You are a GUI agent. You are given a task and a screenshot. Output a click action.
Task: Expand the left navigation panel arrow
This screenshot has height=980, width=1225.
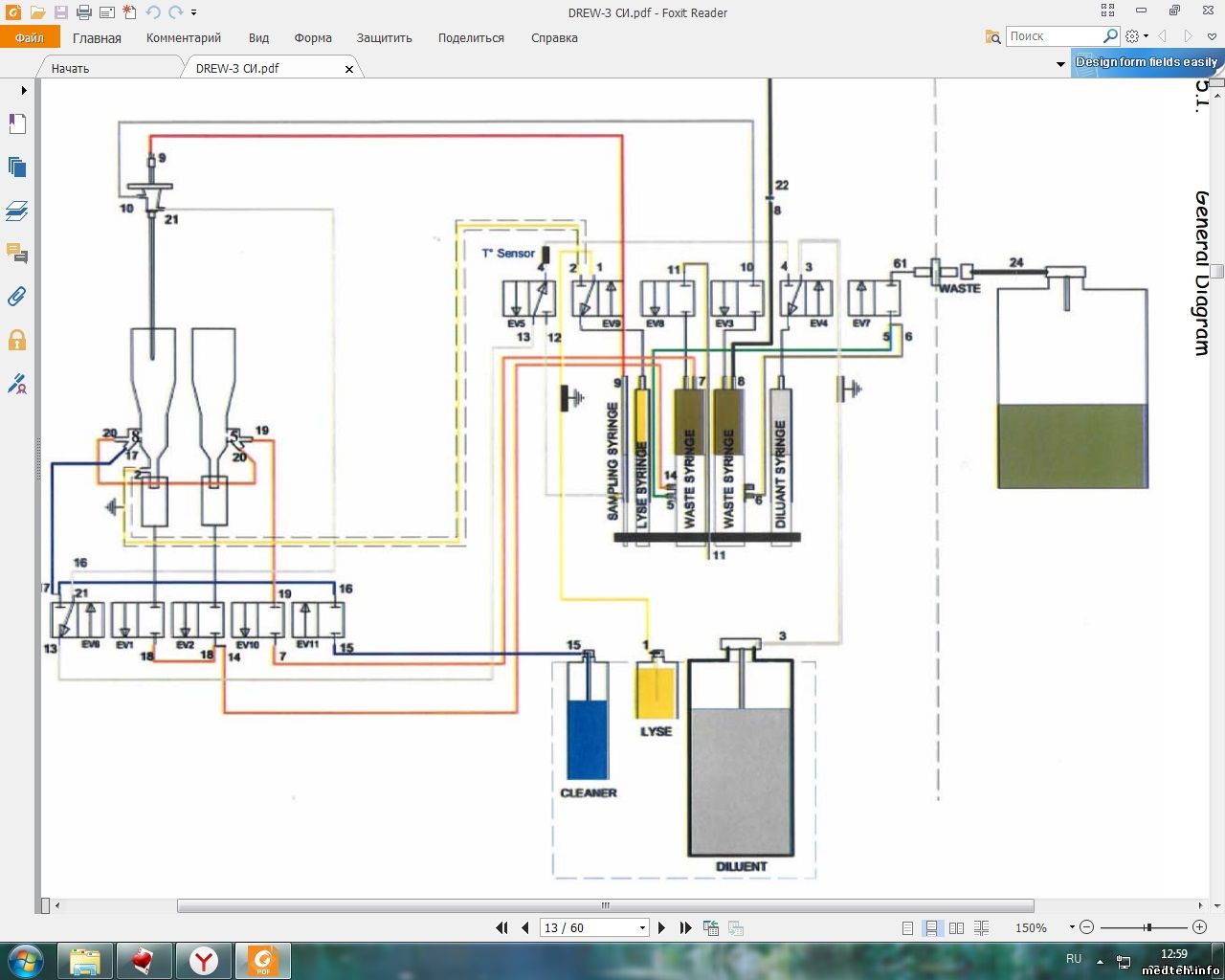click(x=24, y=91)
